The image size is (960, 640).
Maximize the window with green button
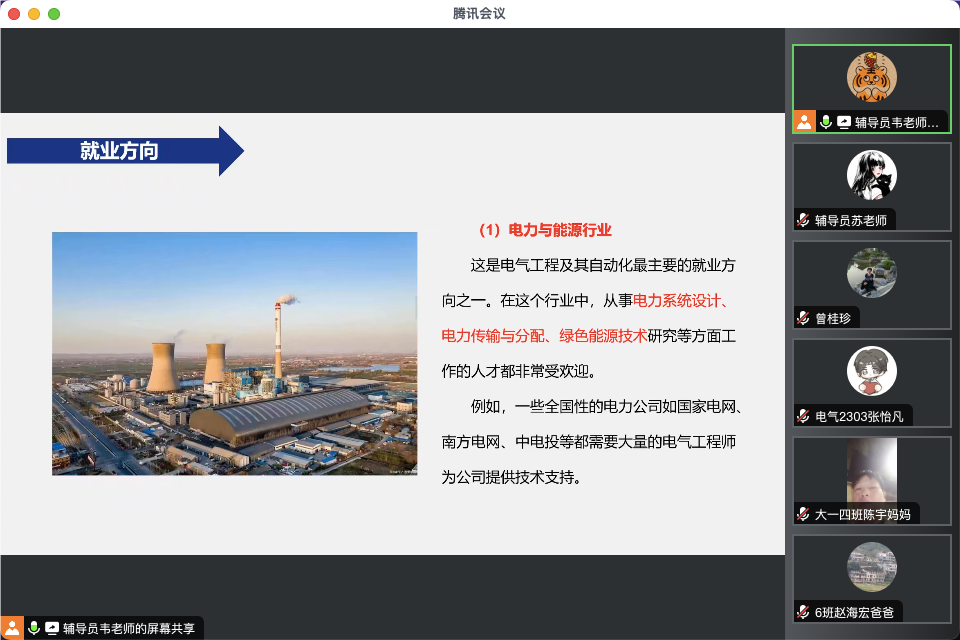pos(54,13)
